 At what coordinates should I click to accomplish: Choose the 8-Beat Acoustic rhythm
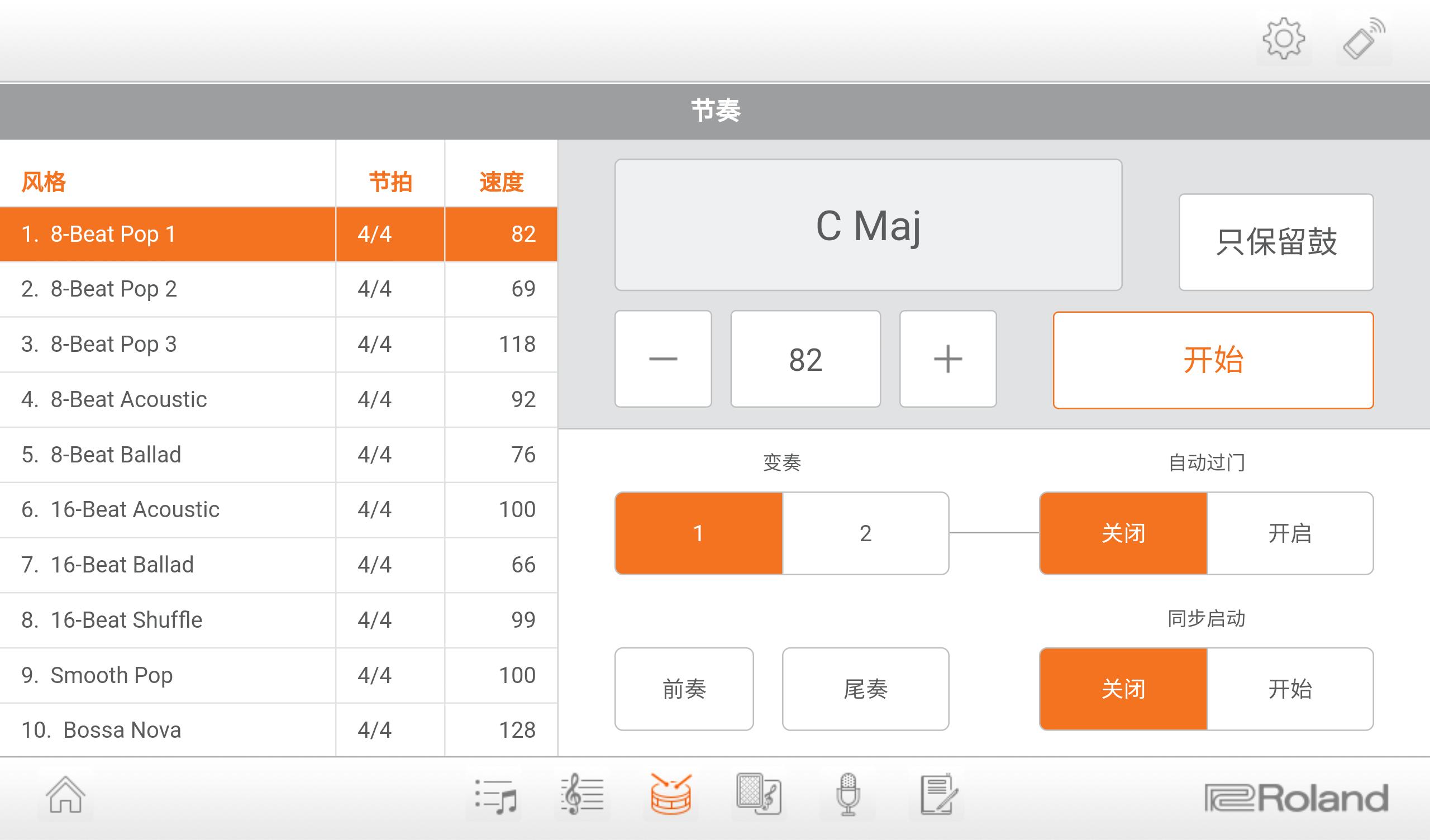[278, 399]
